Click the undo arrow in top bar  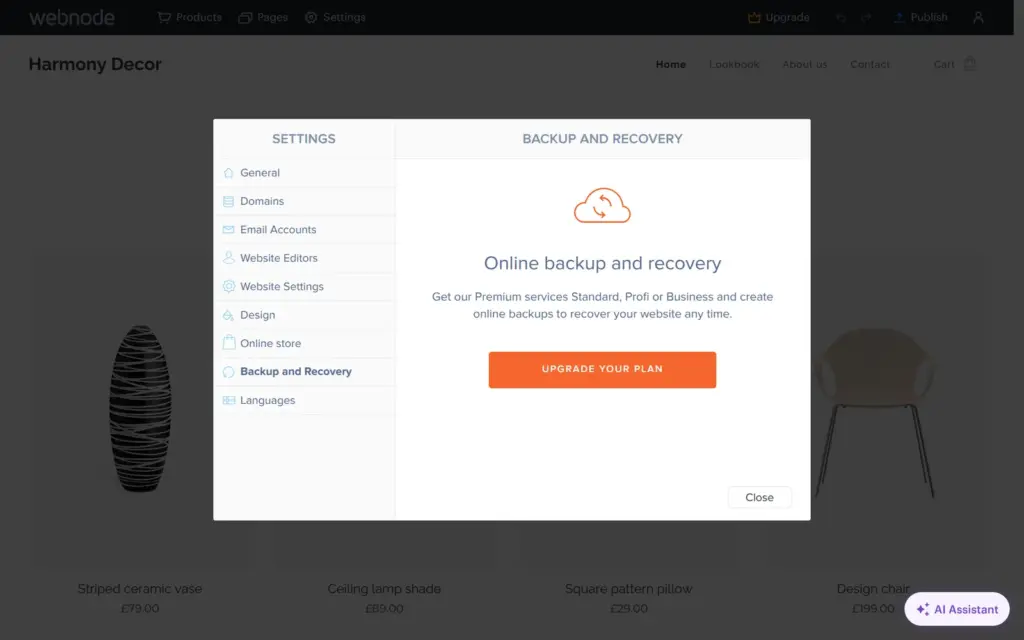point(841,18)
